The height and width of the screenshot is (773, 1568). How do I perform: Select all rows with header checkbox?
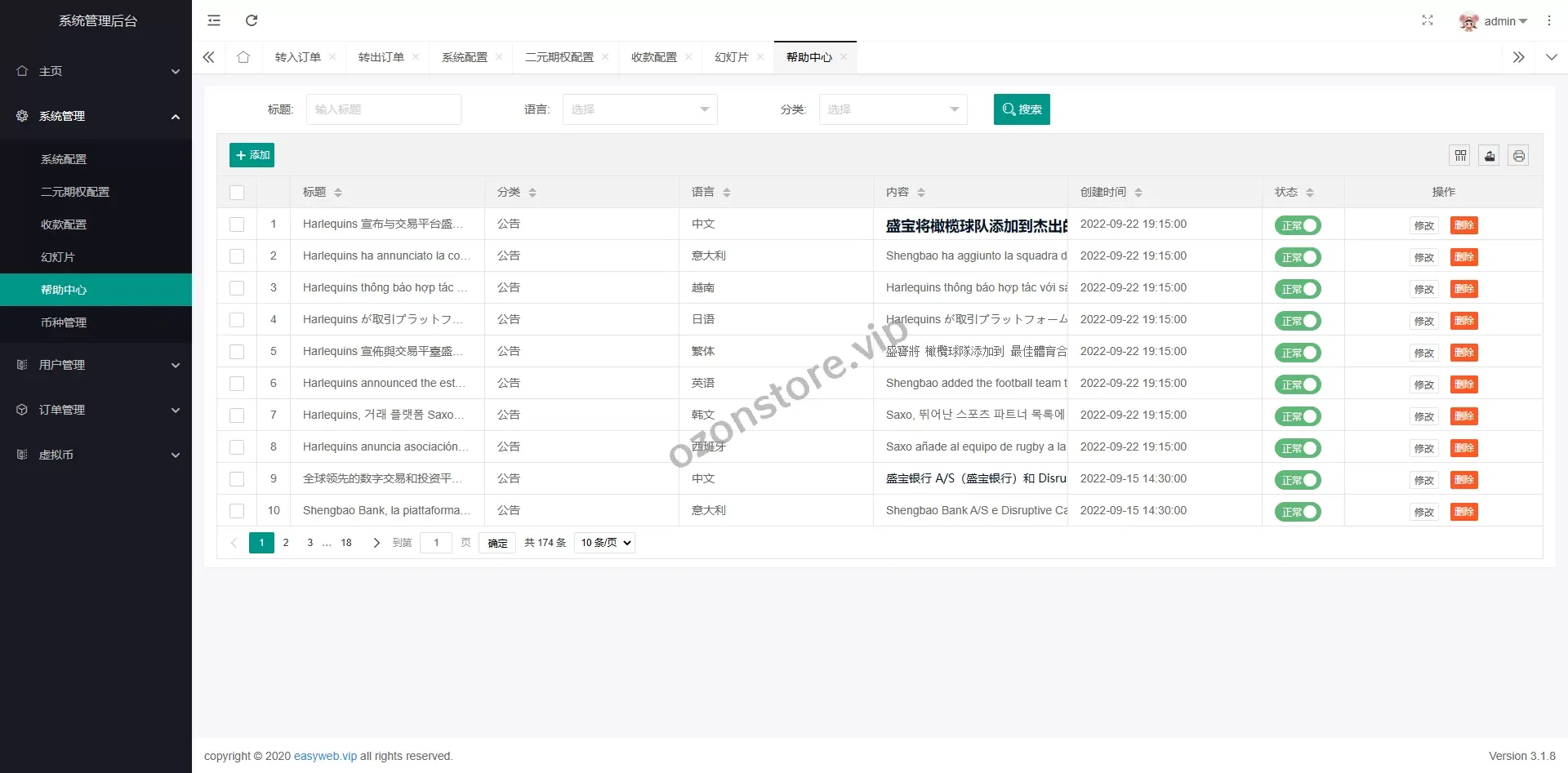click(x=237, y=193)
